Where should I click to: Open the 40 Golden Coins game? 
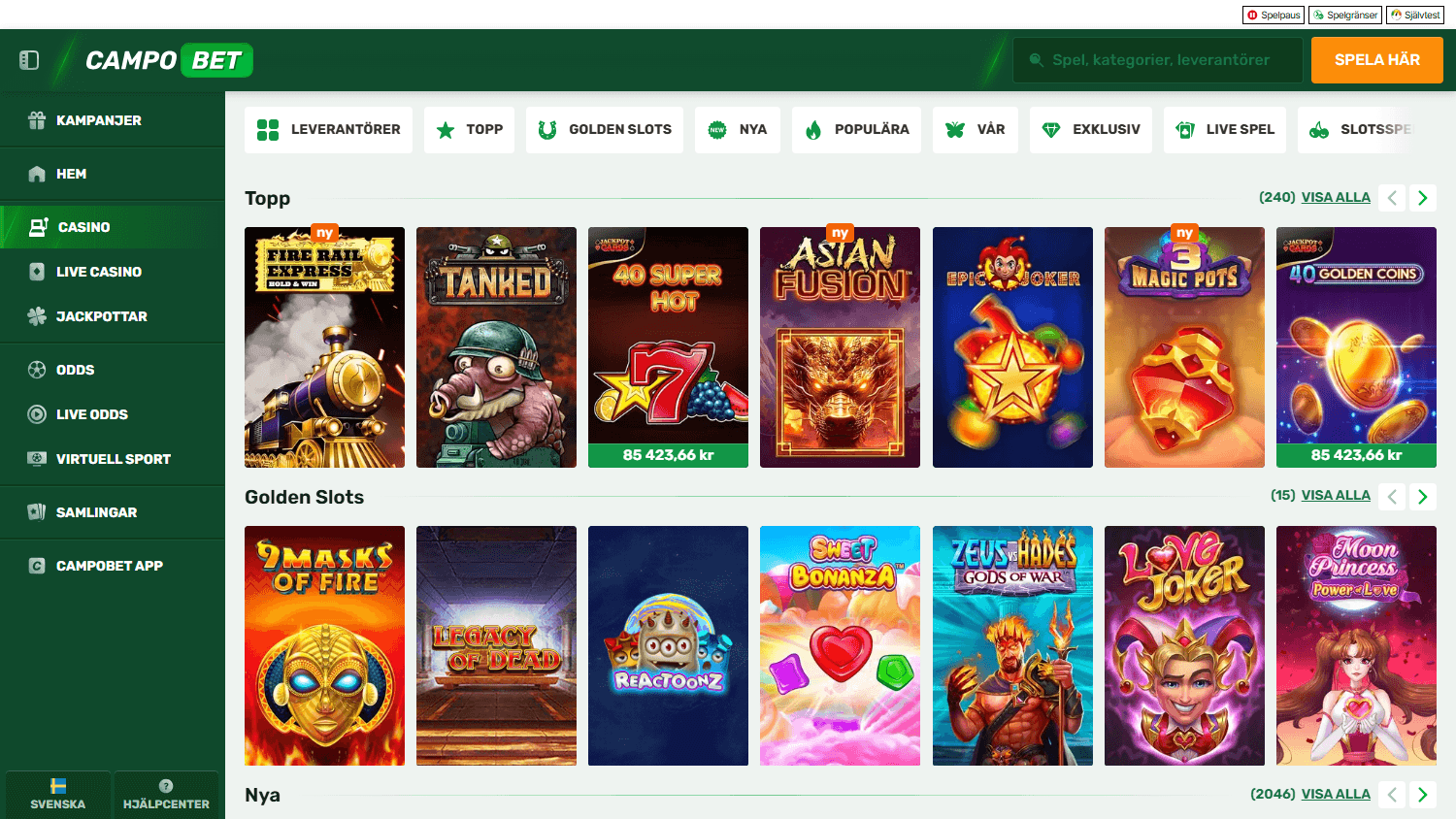click(x=1356, y=347)
